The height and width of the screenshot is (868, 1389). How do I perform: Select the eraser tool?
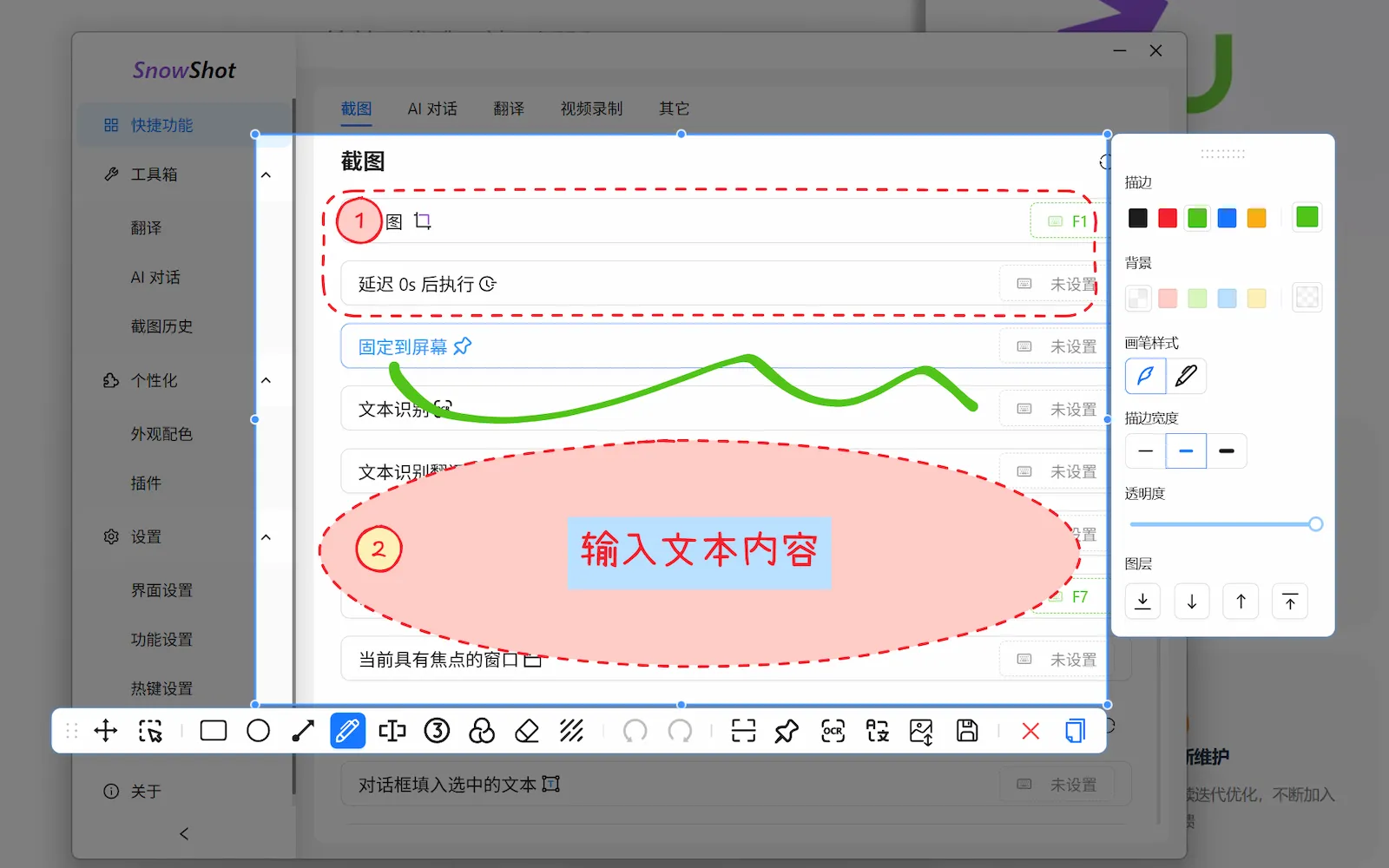[527, 731]
